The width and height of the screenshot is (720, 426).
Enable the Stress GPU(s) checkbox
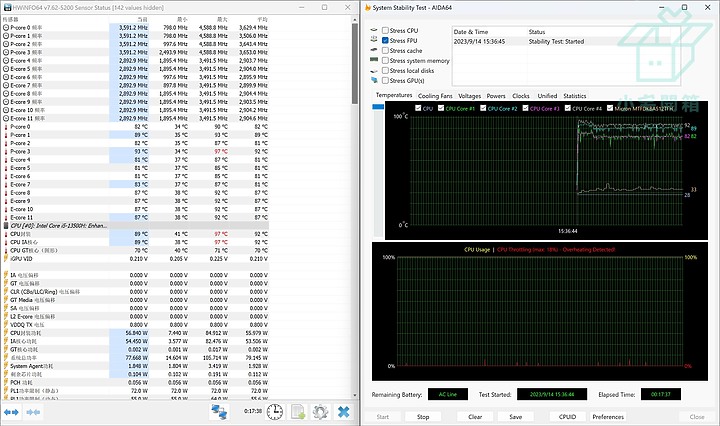point(385,80)
